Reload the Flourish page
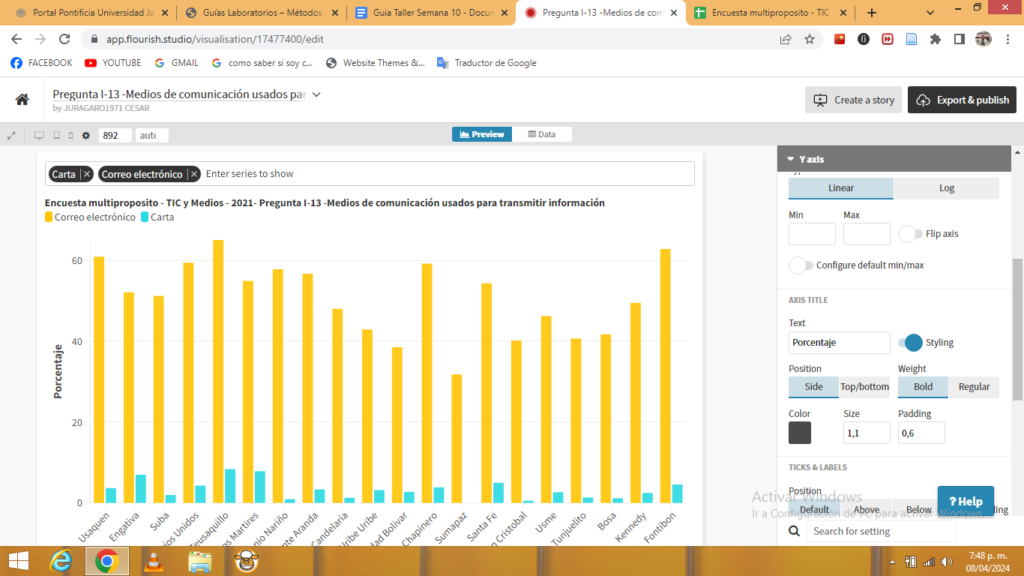Screen dimensions: 1024x576 64,39
